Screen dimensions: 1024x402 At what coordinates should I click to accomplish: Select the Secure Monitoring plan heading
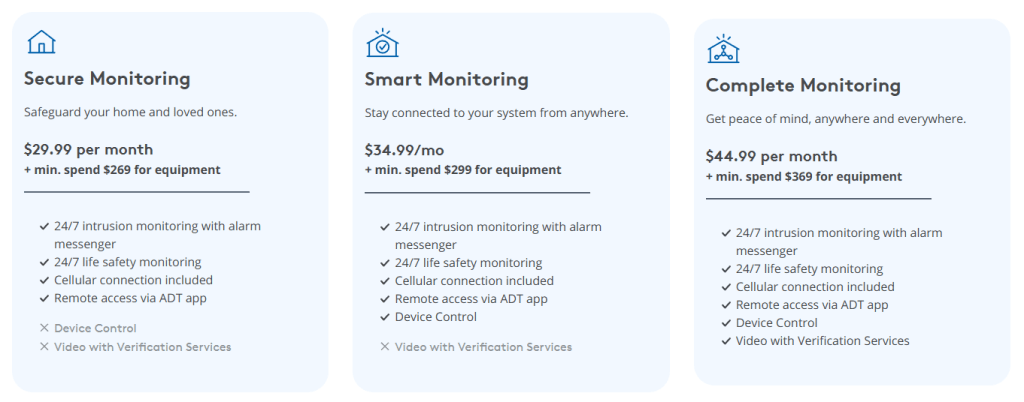pos(107,79)
